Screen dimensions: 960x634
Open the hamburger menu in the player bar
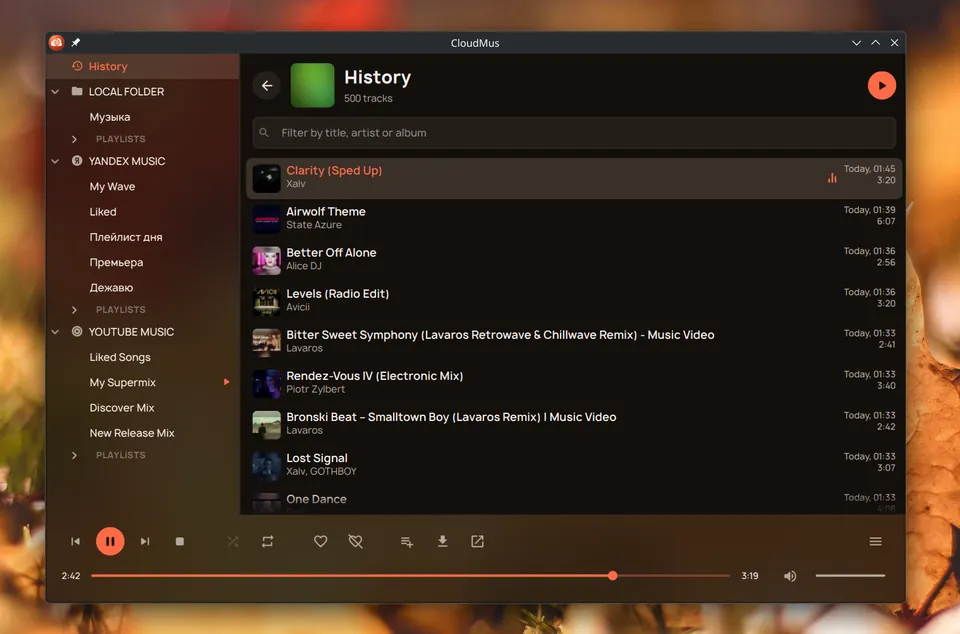tap(876, 542)
